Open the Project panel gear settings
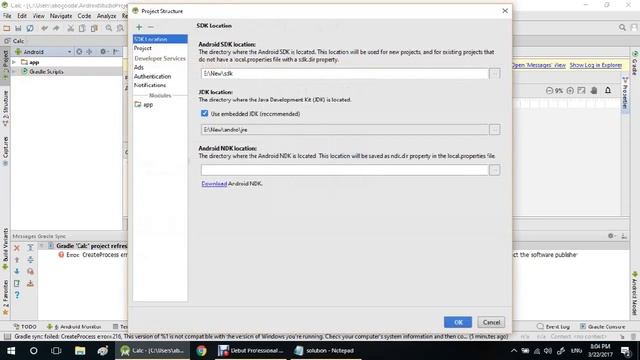 pyautogui.click(x=103, y=52)
